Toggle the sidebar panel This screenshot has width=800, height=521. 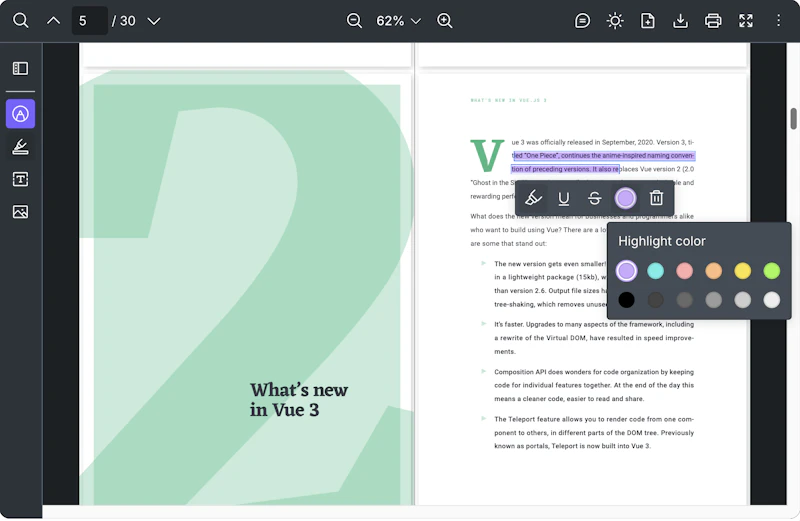pyautogui.click(x=20, y=68)
